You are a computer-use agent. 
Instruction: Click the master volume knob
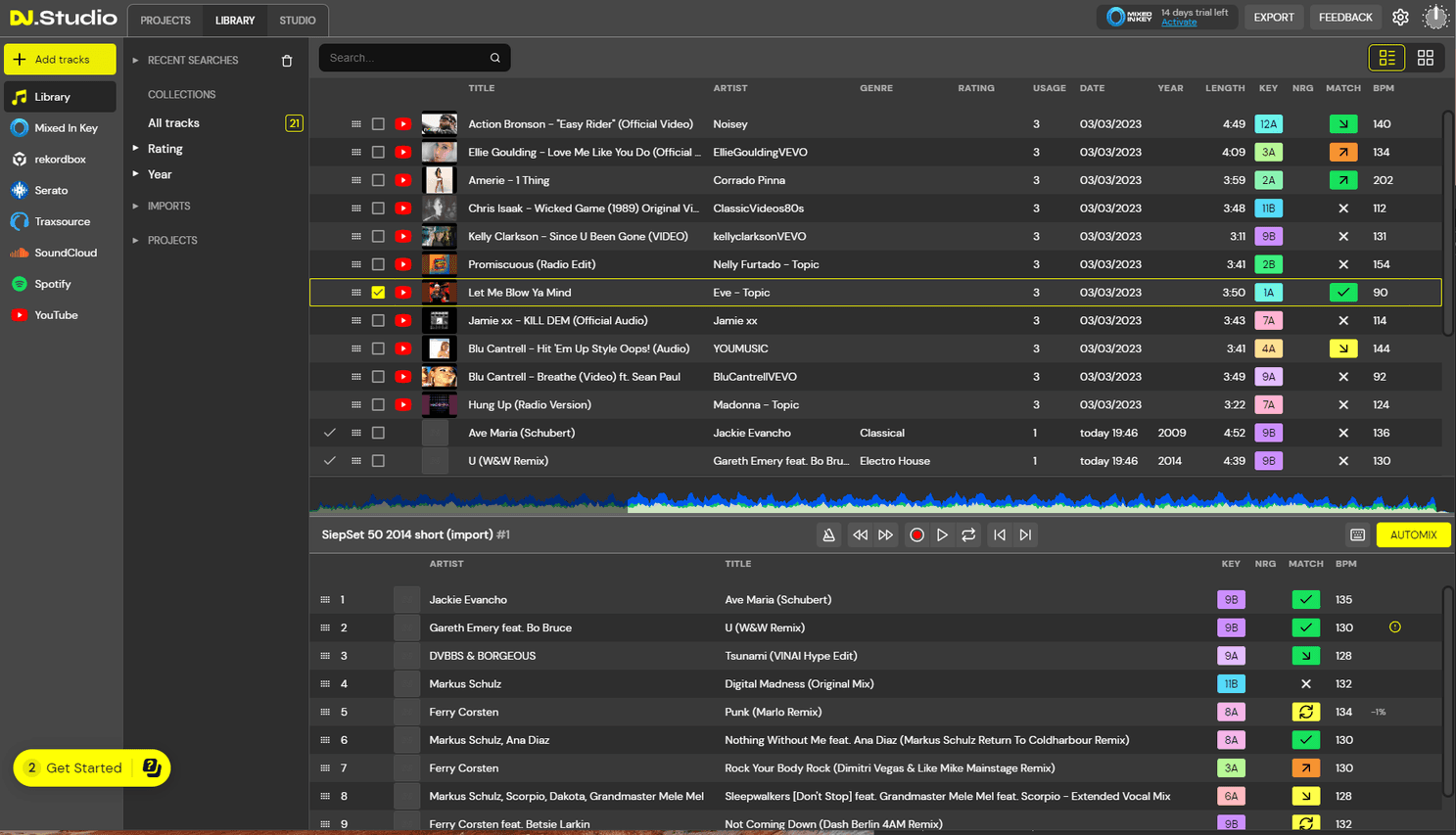[1435, 18]
